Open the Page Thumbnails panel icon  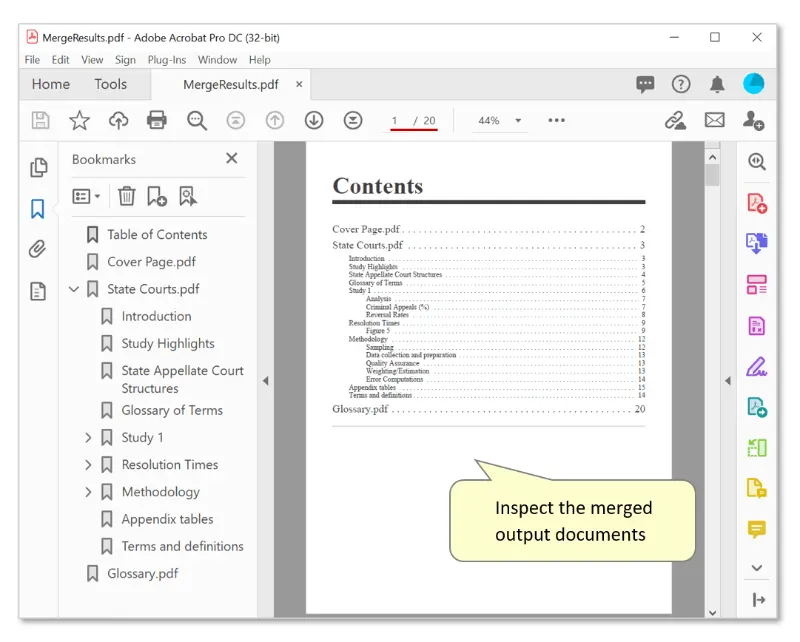coord(38,168)
